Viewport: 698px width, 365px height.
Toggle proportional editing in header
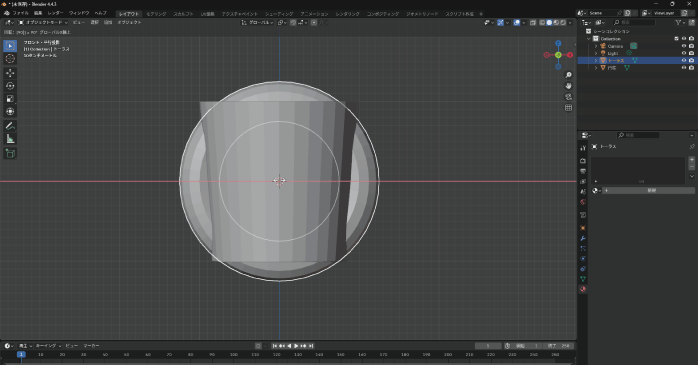[x=314, y=22]
